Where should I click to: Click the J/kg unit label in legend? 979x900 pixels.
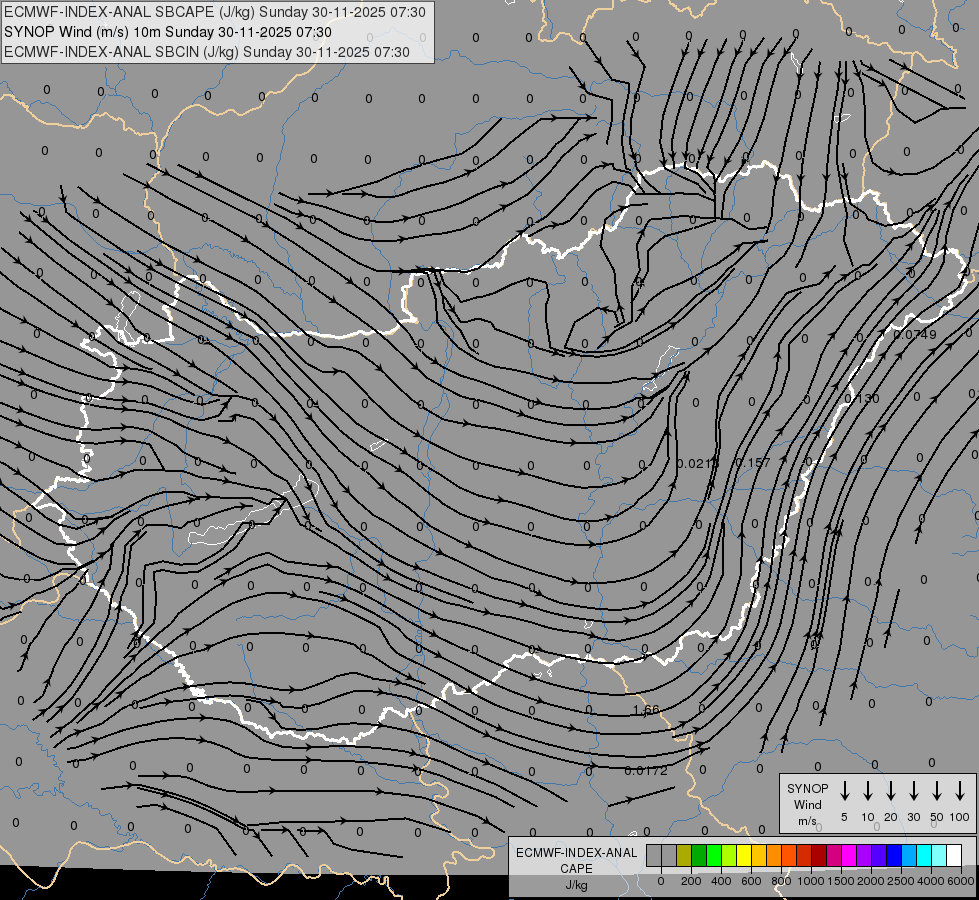coord(576,885)
